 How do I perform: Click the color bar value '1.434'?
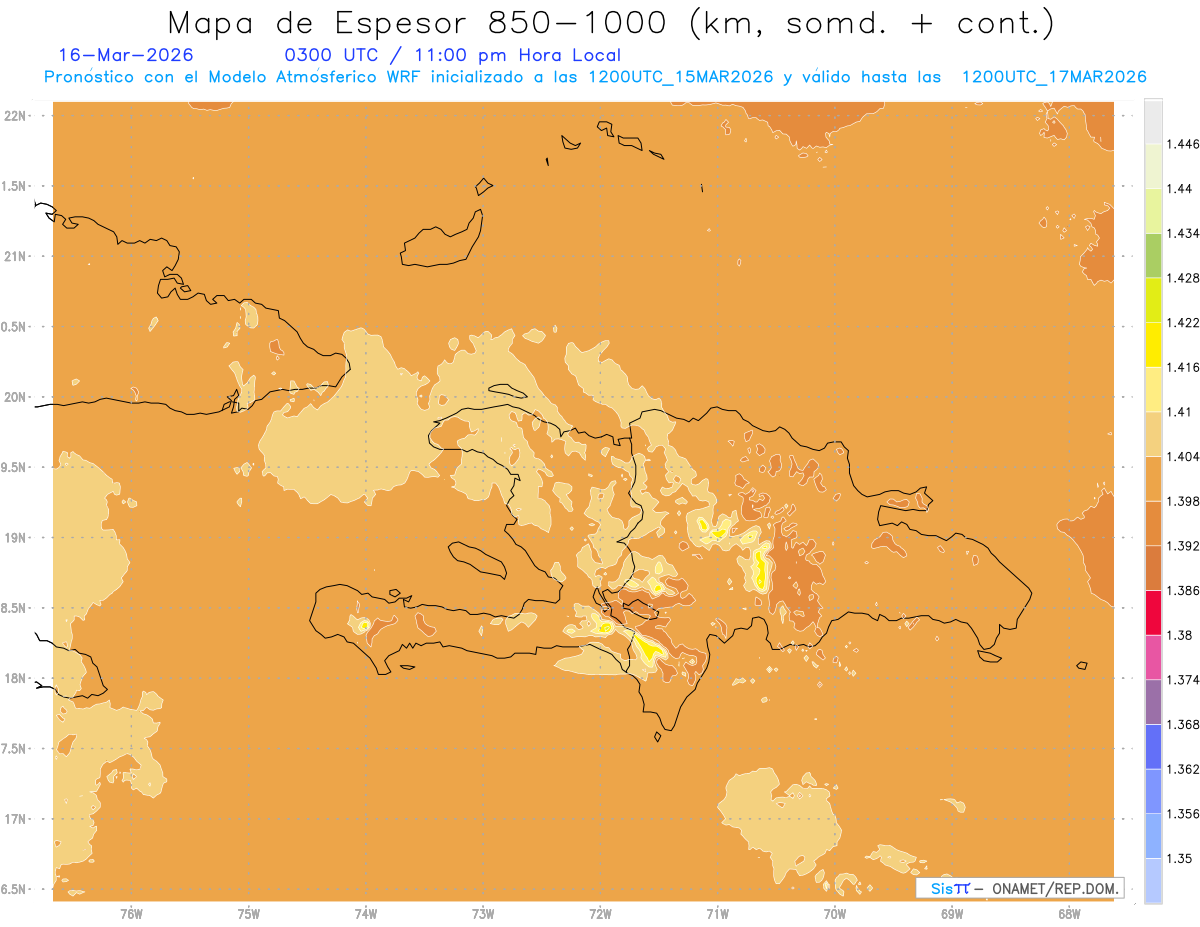pos(1183,233)
